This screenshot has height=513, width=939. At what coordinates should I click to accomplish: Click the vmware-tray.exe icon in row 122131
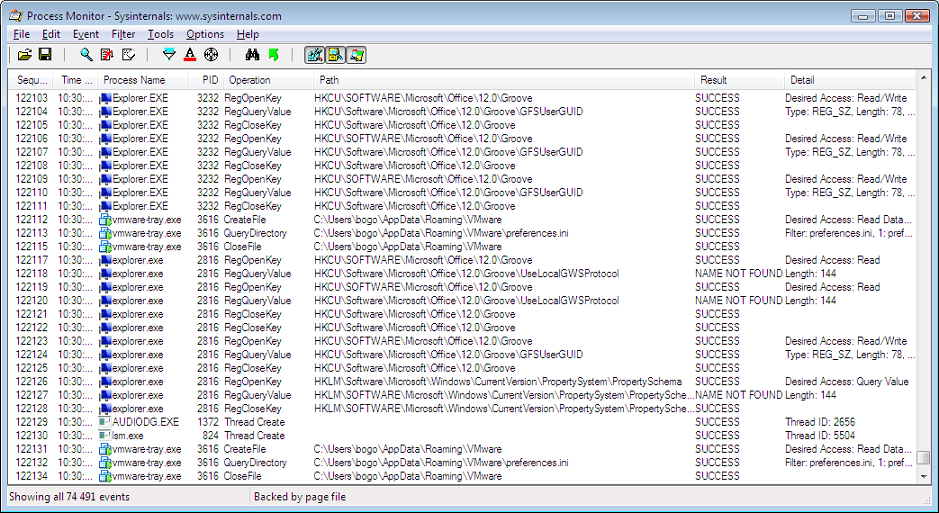[106, 449]
